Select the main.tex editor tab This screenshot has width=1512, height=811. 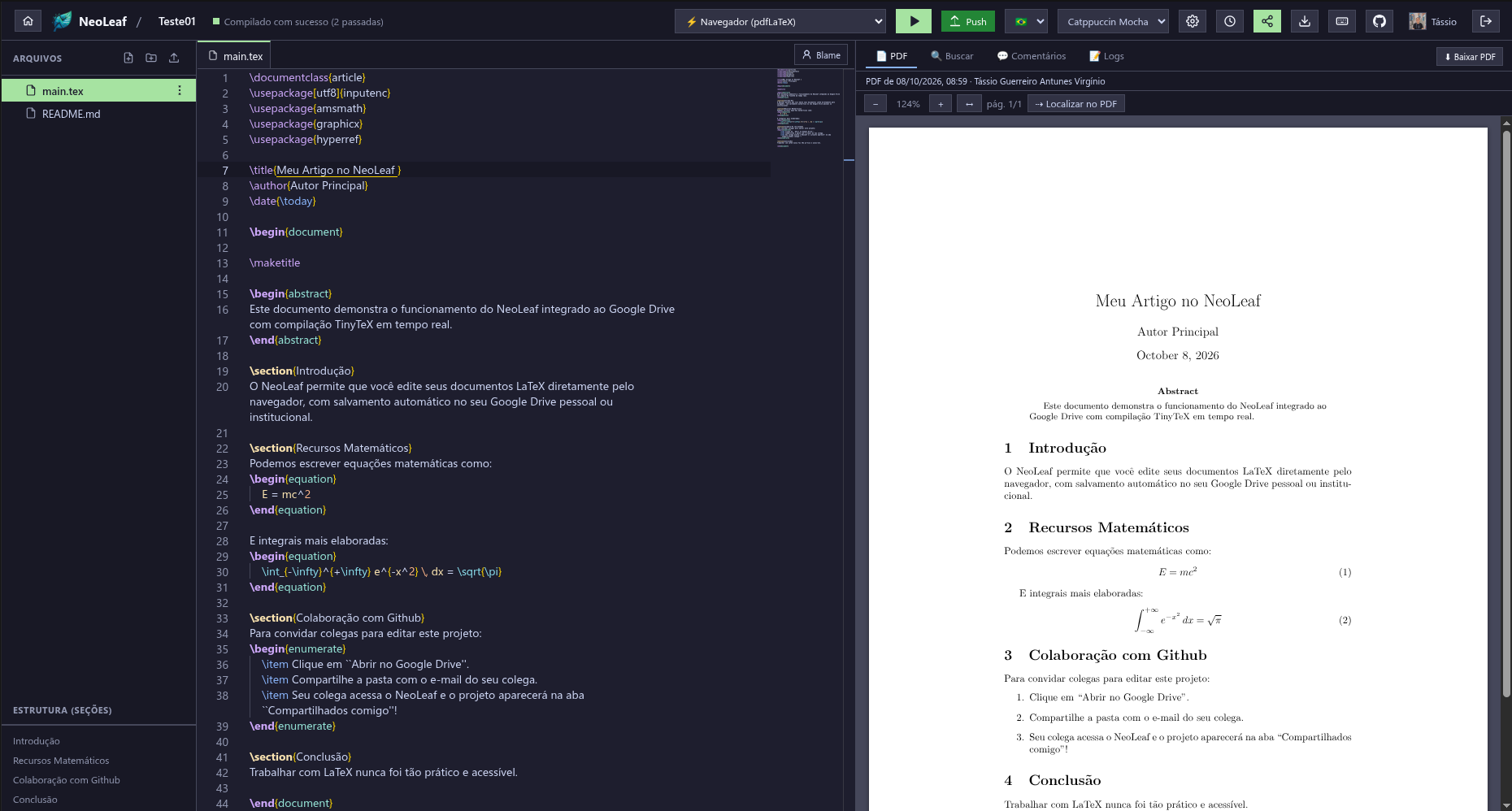pos(235,56)
